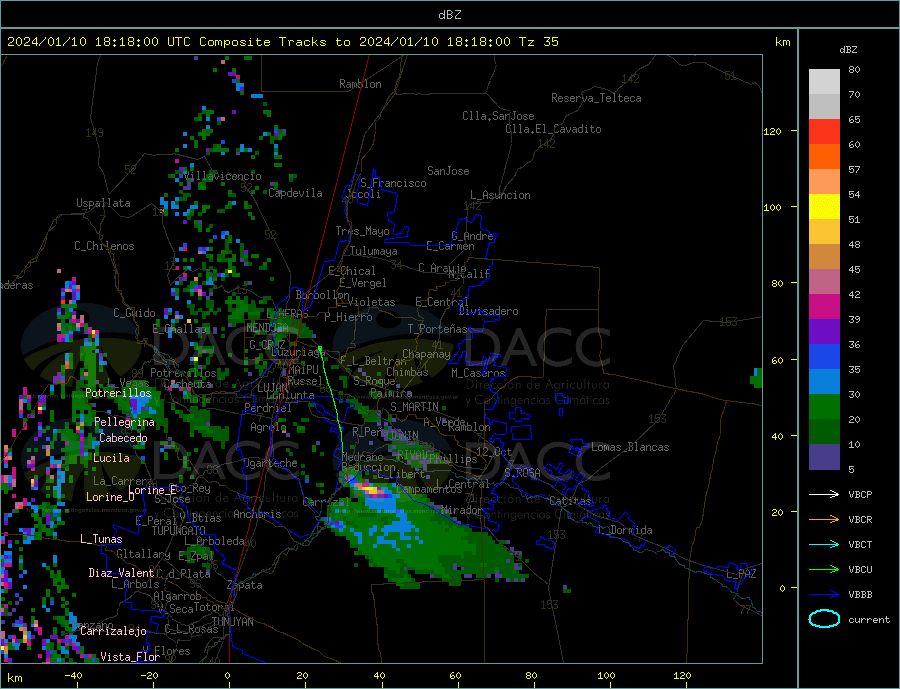Click the 'Clla.El_Cavadito' map label
The image size is (900, 689).
pos(553,129)
